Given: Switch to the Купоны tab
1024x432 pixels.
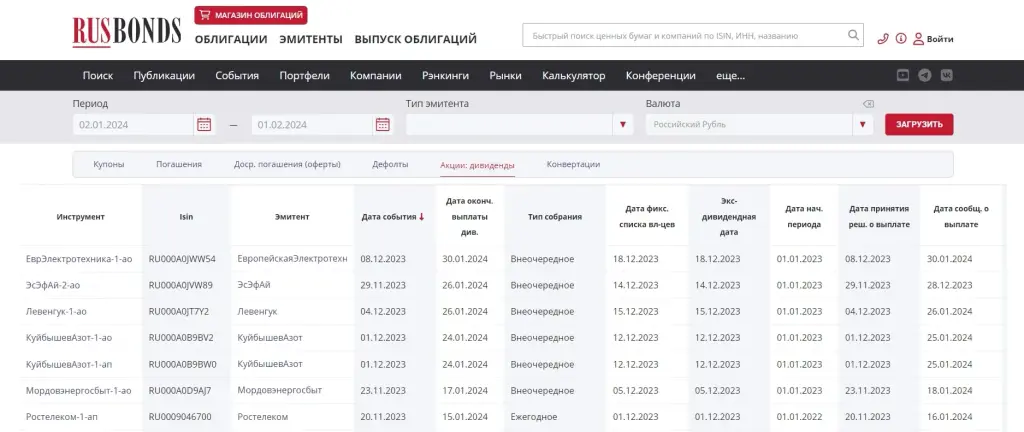Looking at the screenshot, I should point(108,164).
